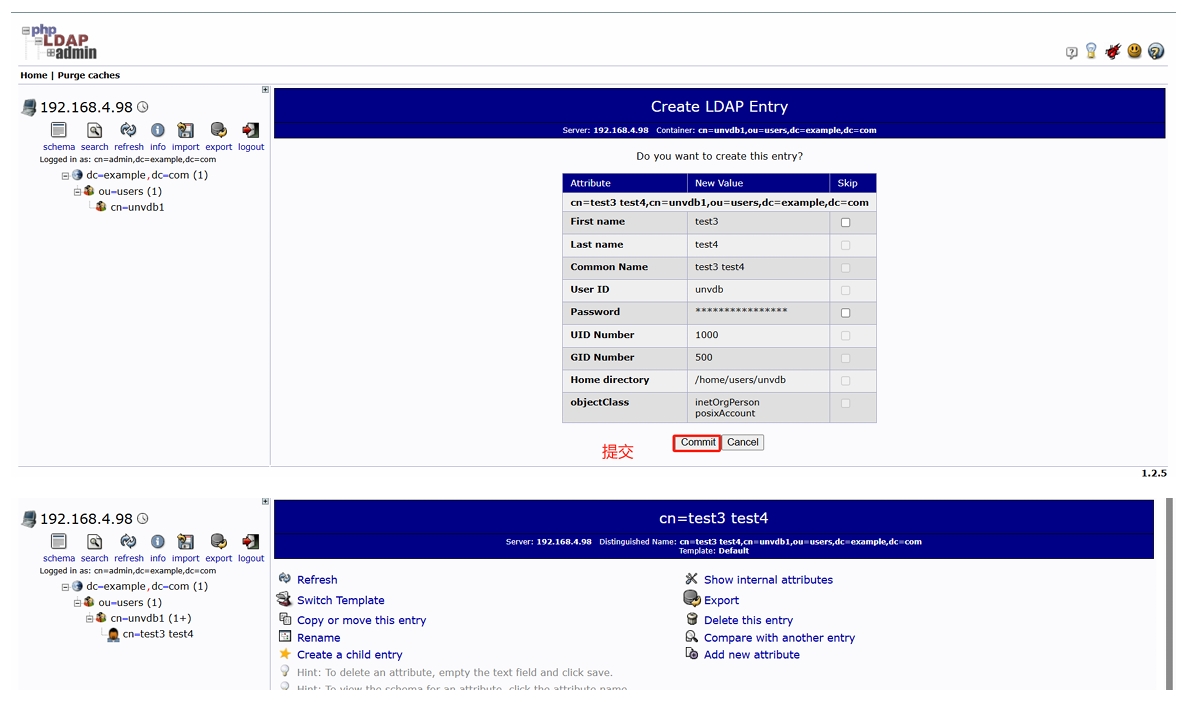Enable the Skip checkbox in Password row
The width and height of the screenshot is (1197, 702).
point(846,313)
